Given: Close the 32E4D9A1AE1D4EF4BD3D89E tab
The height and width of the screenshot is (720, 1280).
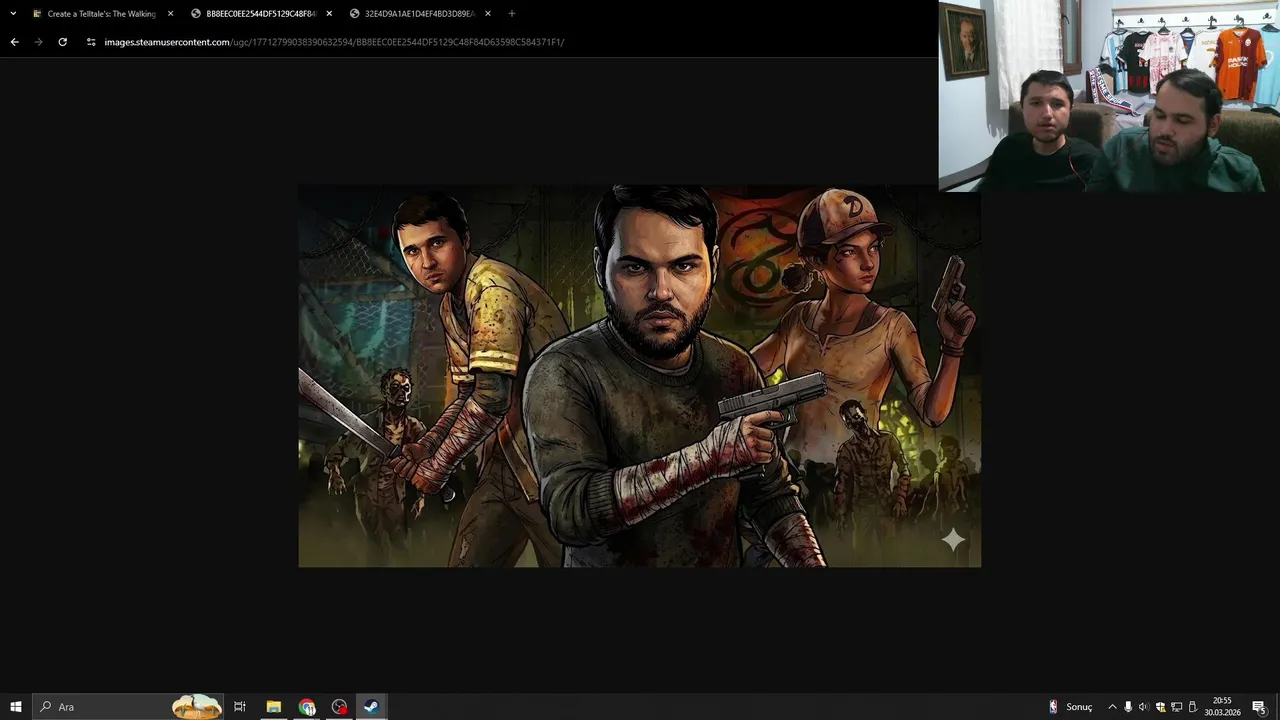Looking at the screenshot, I should pos(488,14).
